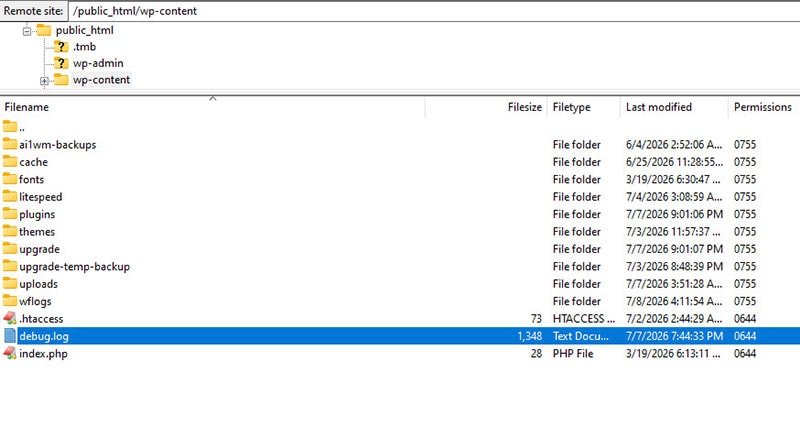This screenshot has height=438, width=800.
Task: Click the public_html tree folder icon
Action: pyautogui.click(x=44, y=30)
